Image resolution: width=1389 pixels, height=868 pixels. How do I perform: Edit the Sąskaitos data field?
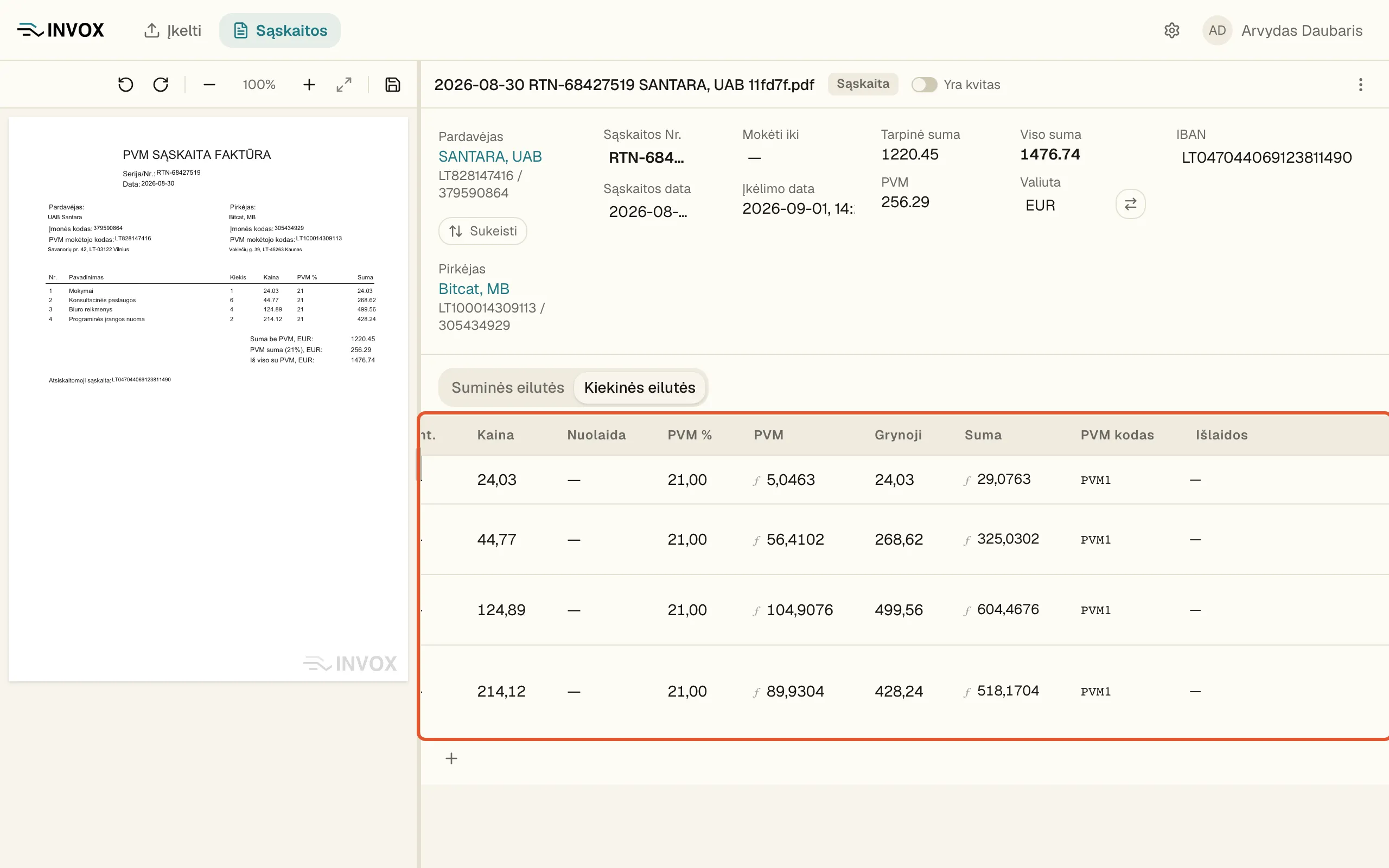click(x=648, y=212)
